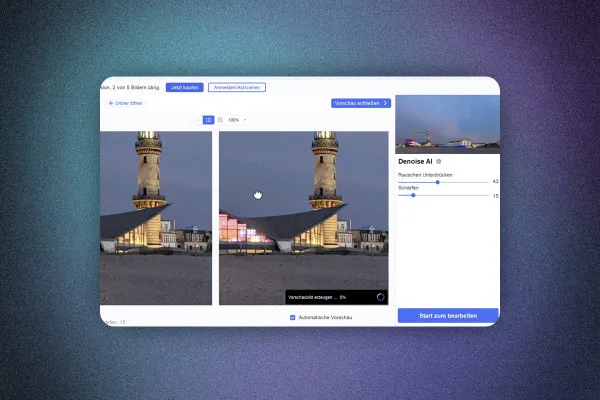Click the spinning progress indicator icon
Screen dimensions: 600x400
[380, 297]
